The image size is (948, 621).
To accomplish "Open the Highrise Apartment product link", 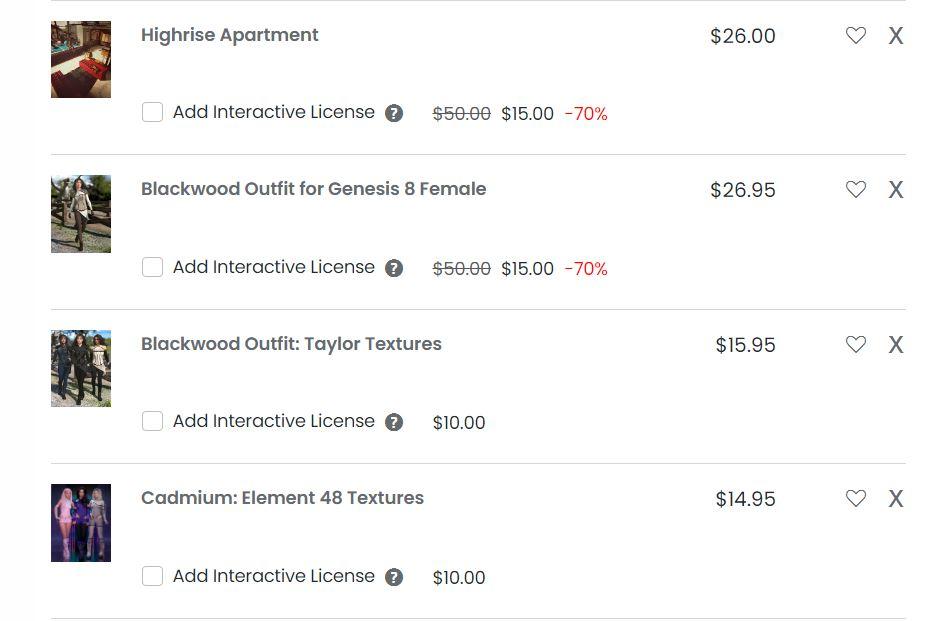I will pyautogui.click(x=229, y=35).
